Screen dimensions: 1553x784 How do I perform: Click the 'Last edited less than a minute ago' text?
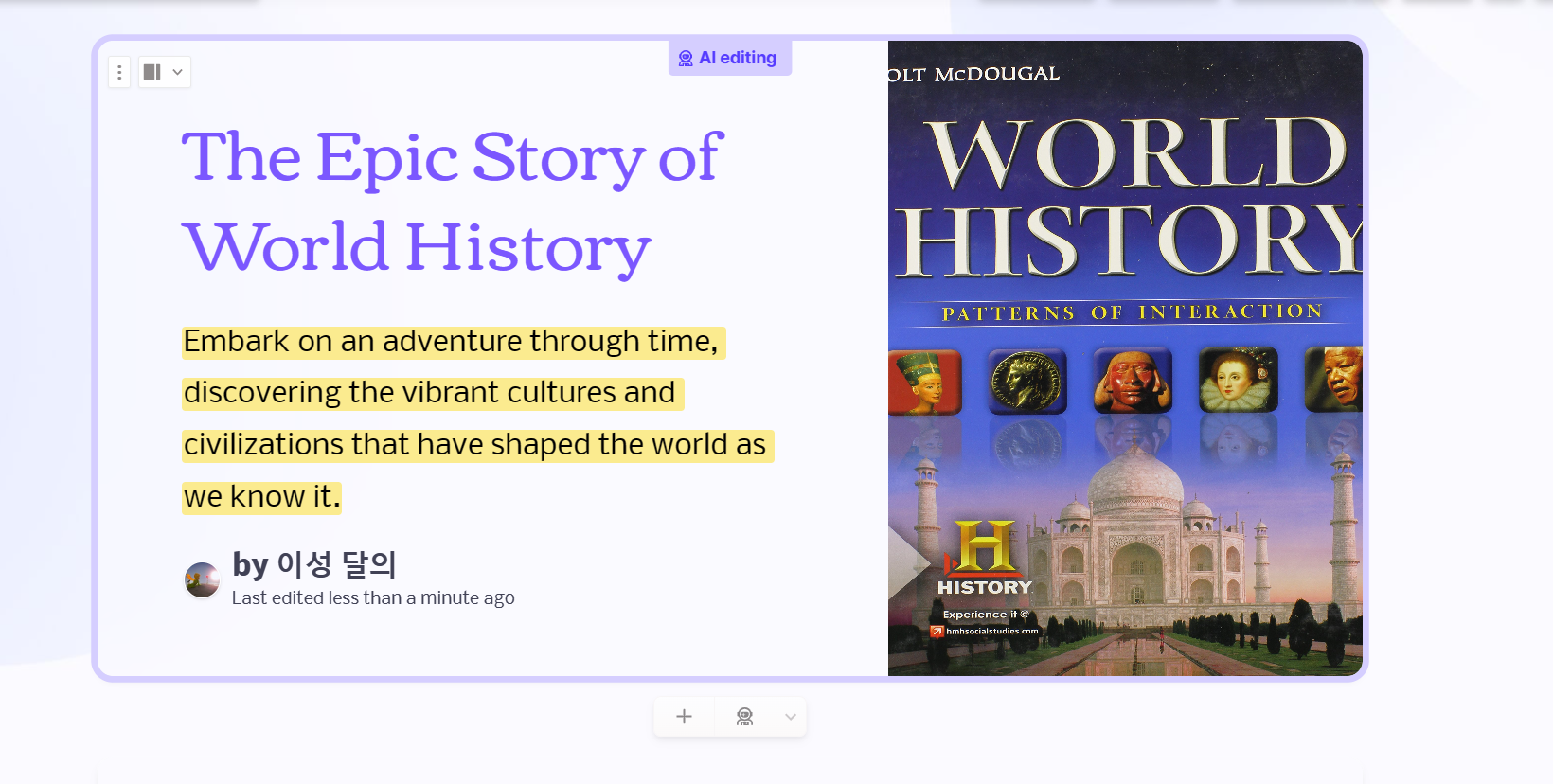pos(373,597)
